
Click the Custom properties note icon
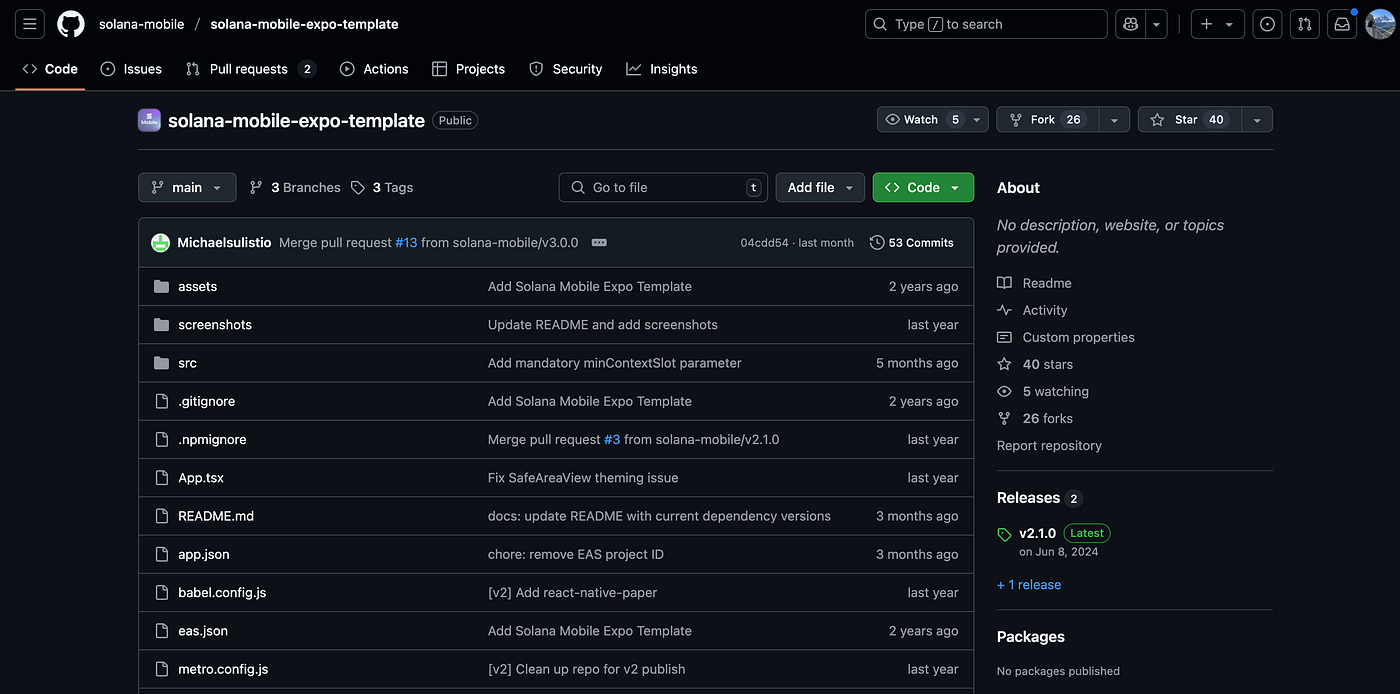(1005, 337)
